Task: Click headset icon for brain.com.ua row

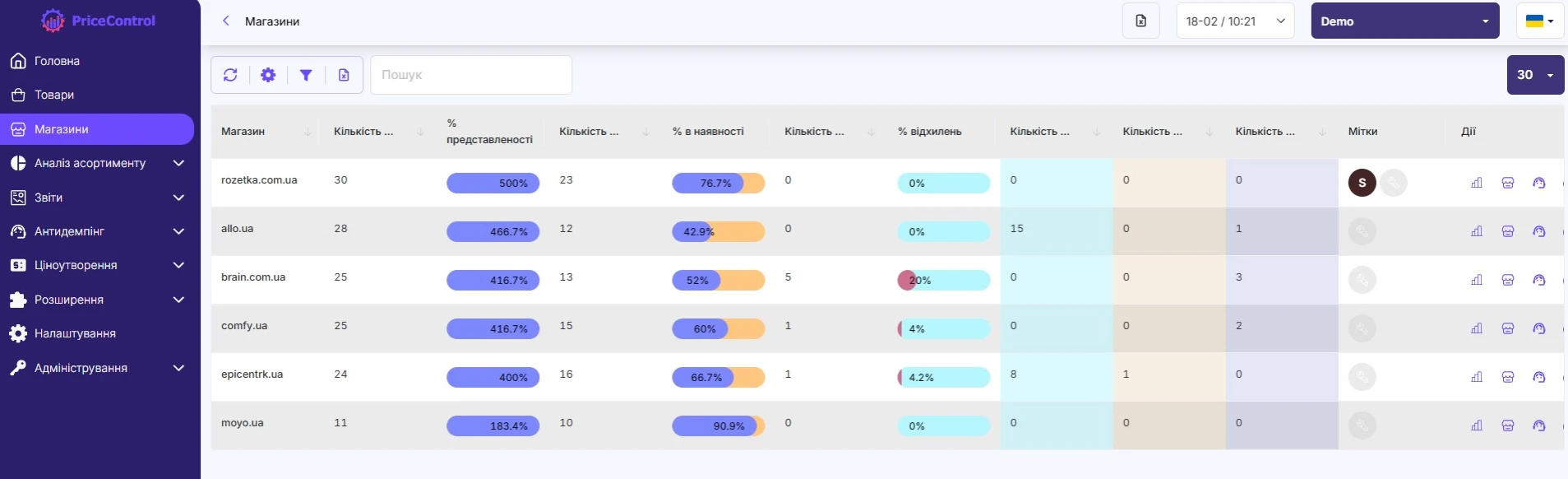Action: click(x=1539, y=280)
